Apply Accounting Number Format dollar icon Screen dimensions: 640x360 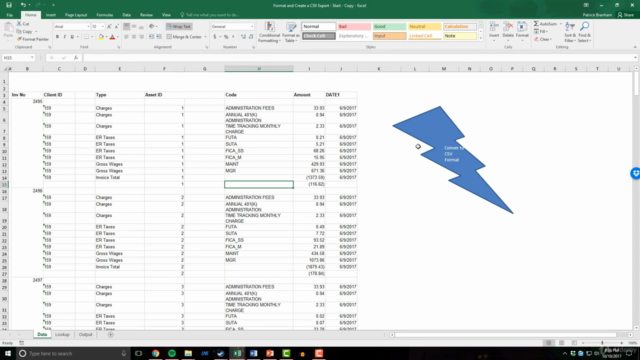pyautogui.click(x=215, y=37)
